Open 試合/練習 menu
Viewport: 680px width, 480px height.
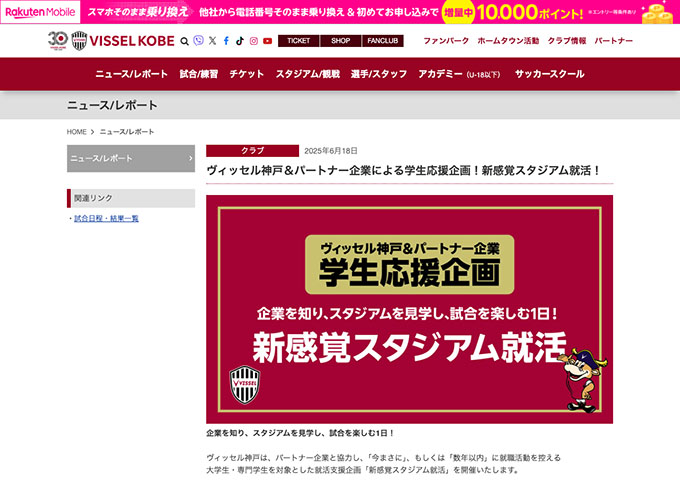pos(199,74)
